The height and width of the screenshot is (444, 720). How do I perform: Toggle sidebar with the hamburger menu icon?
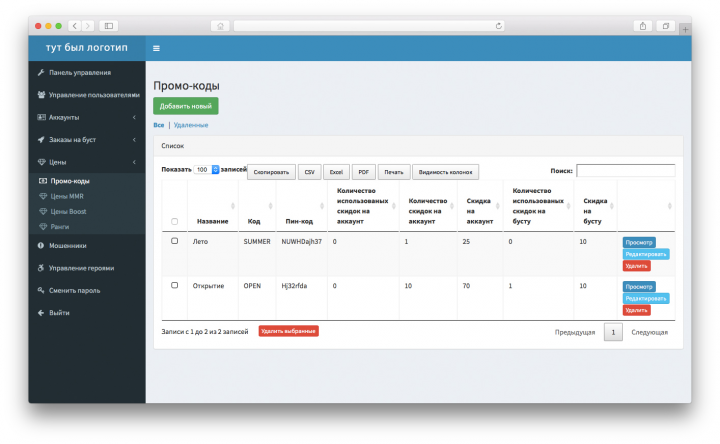pyautogui.click(x=156, y=48)
